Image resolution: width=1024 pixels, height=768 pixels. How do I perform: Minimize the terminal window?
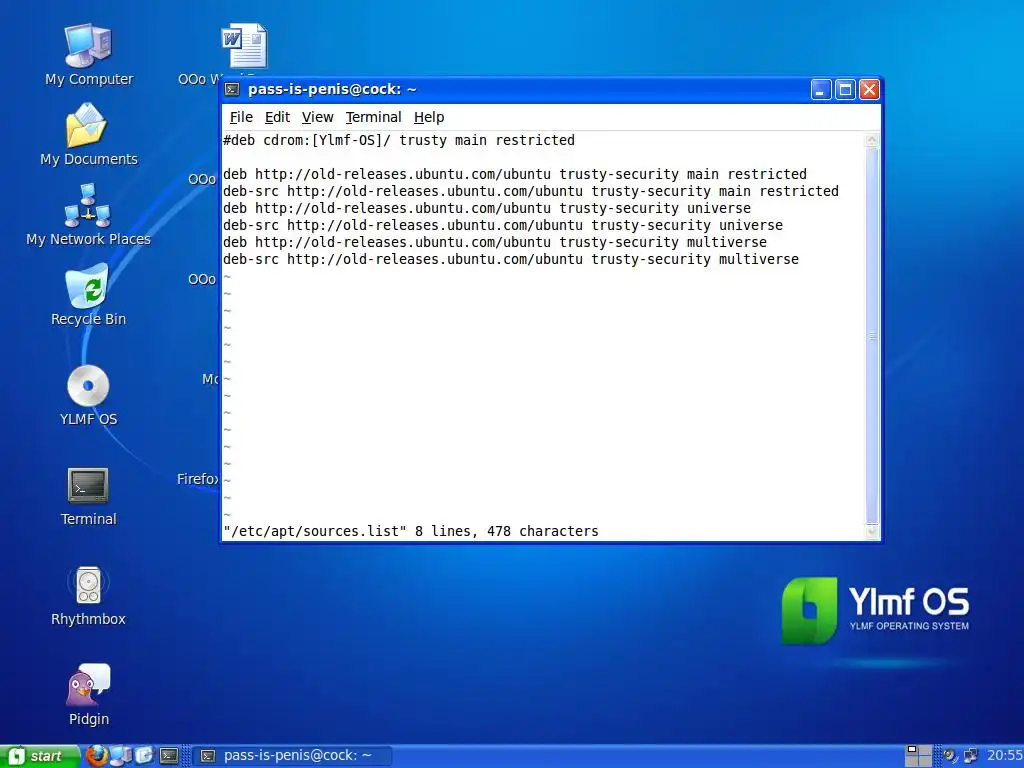821,89
